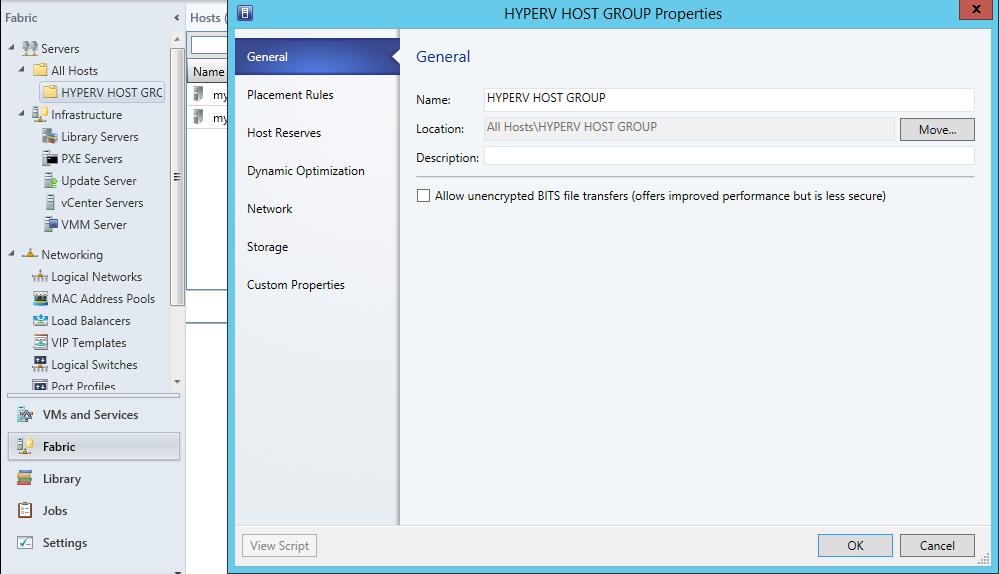Click the VIP Templates icon
The image size is (999, 574).
click(40, 342)
